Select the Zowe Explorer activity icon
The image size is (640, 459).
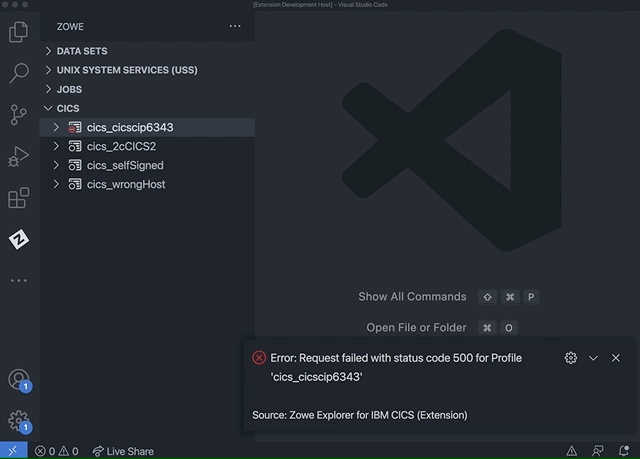[18, 239]
